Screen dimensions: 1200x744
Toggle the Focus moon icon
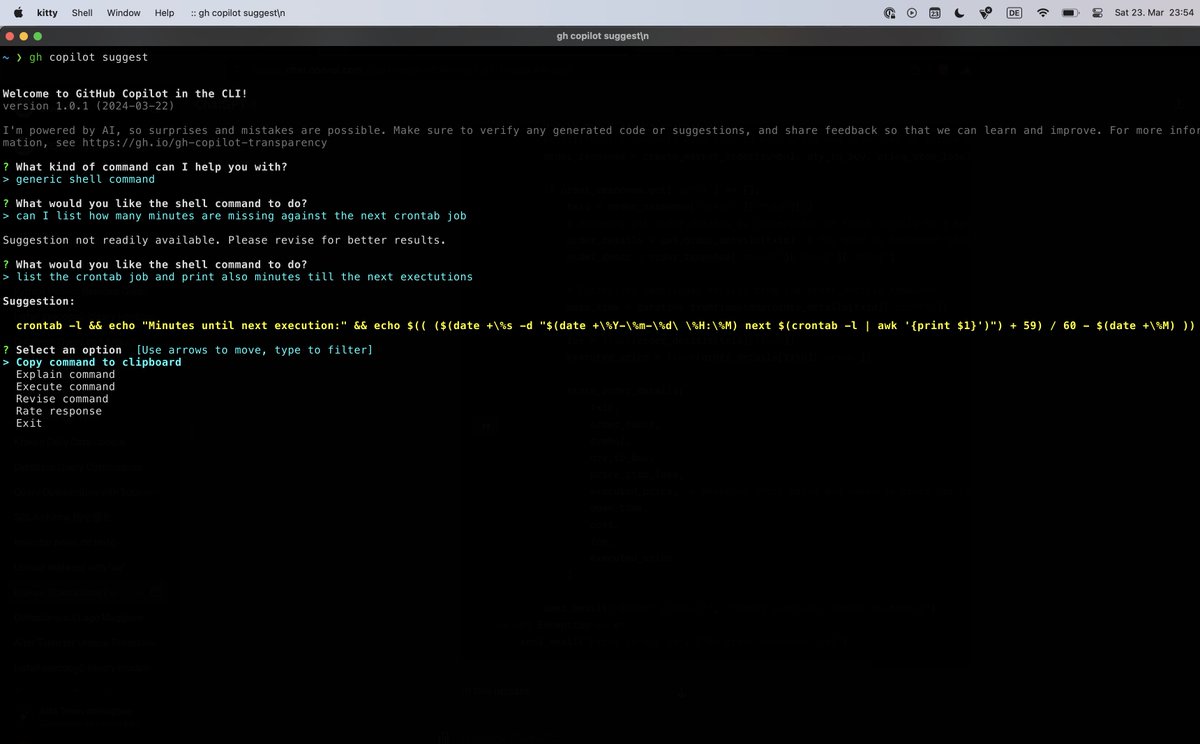(x=960, y=13)
